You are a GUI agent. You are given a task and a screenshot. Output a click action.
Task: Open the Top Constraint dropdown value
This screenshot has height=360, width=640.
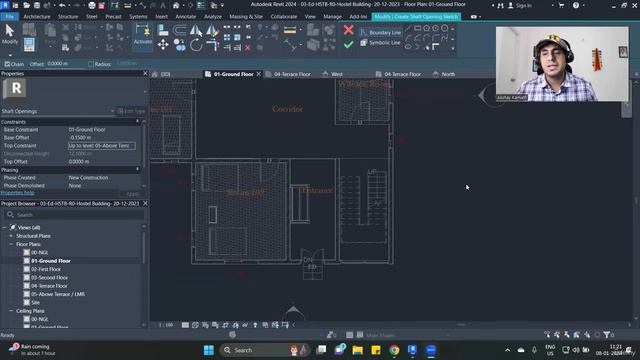102,146
